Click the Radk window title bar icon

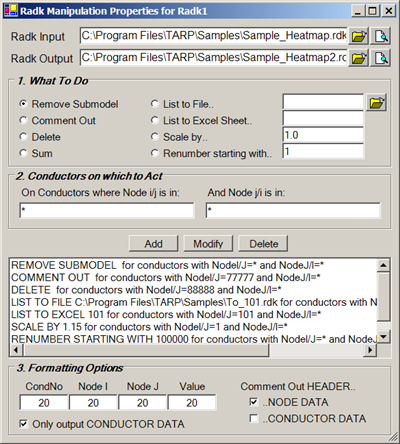[x=10, y=11]
